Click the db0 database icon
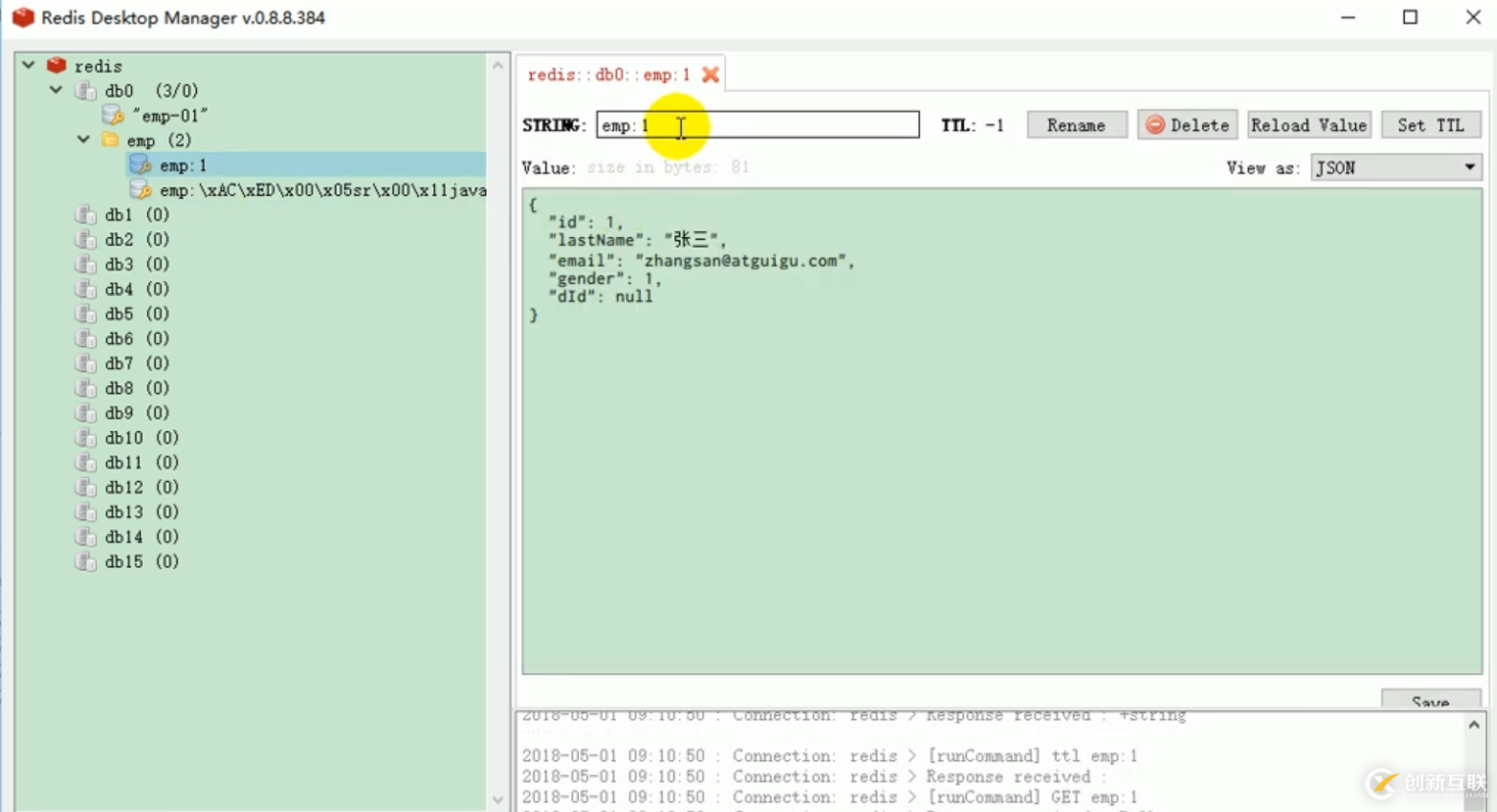This screenshot has width=1497, height=812. point(86,91)
